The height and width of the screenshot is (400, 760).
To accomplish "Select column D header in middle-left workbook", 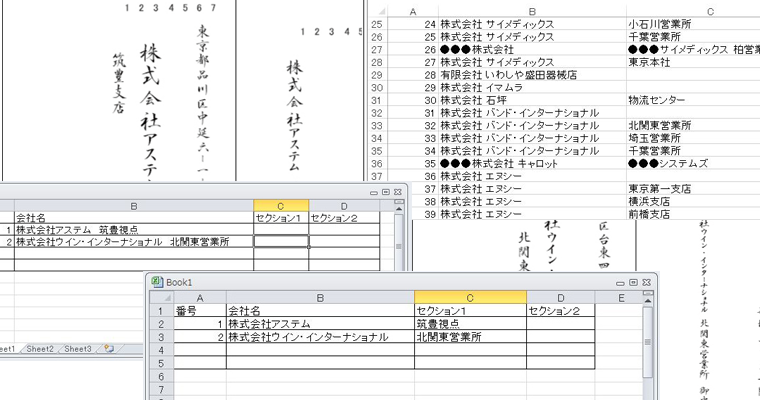I will pyautogui.click(x=344, y=206).
